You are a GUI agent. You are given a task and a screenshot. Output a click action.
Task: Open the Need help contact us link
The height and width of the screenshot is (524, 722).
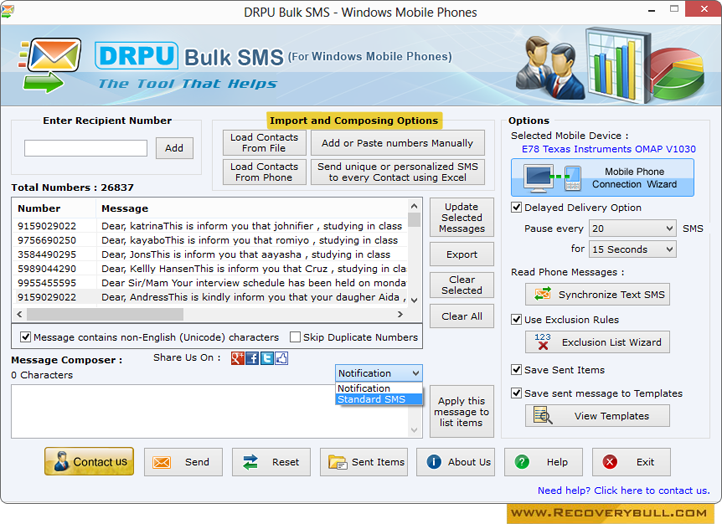click(x=623, y=490)
